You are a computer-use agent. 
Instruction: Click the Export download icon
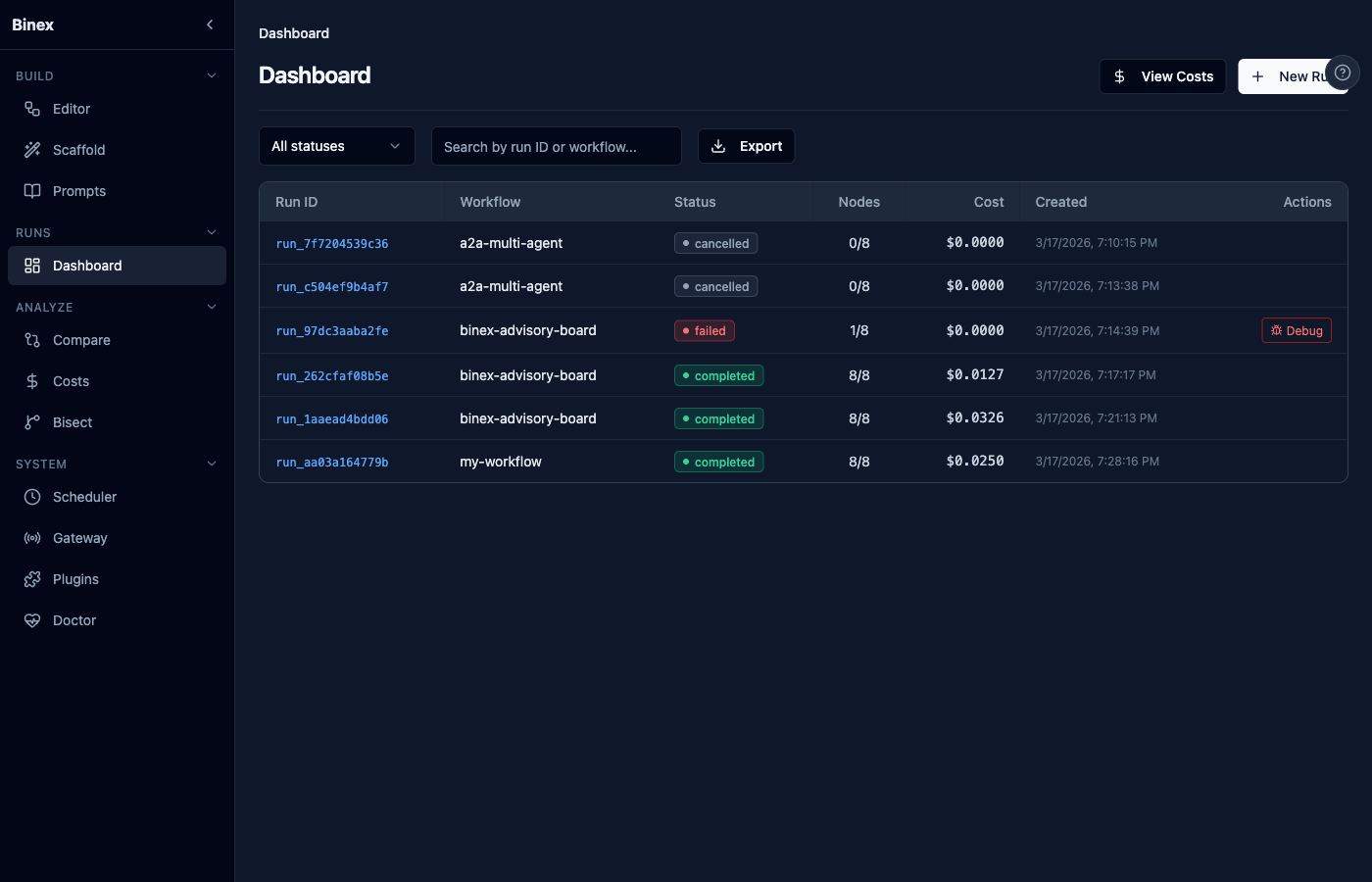[x=717, y=145]
